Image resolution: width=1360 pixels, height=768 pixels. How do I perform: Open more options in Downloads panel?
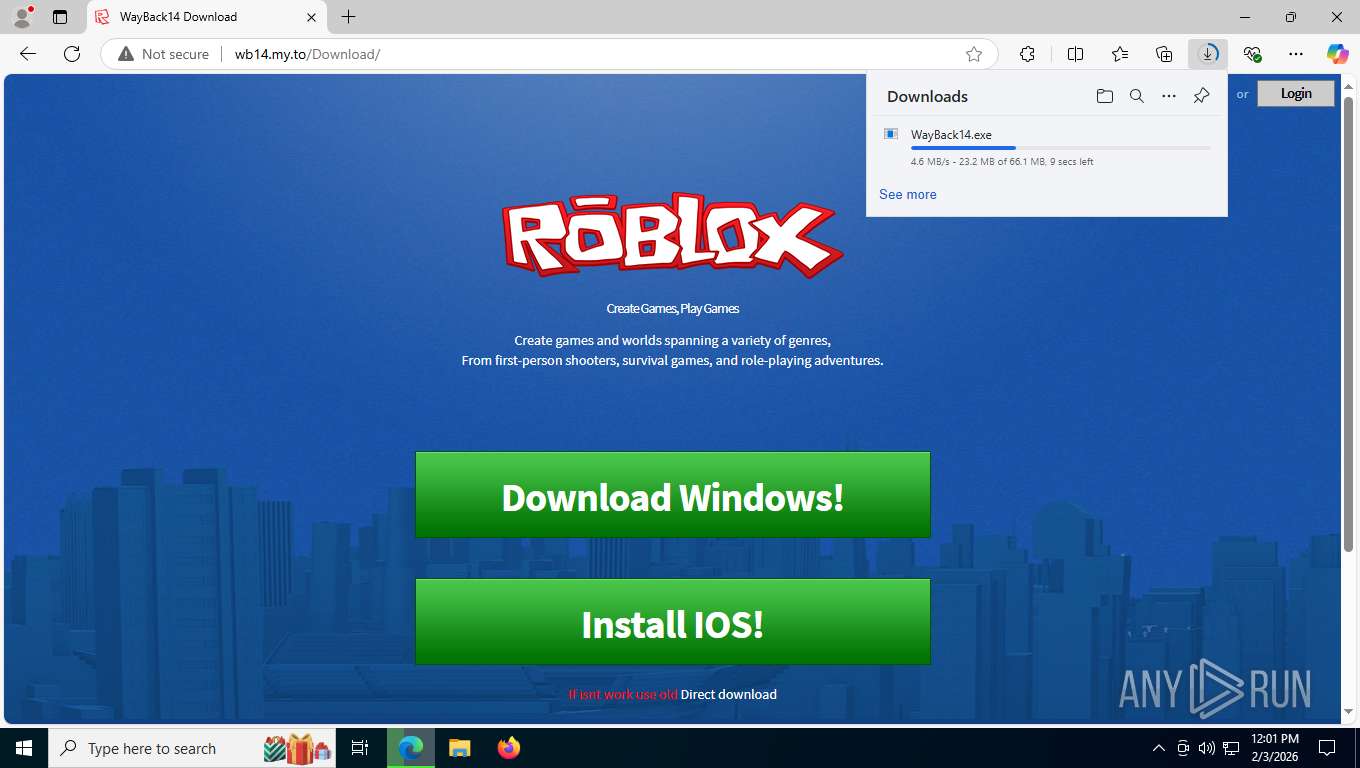(x=1169, y=96)
